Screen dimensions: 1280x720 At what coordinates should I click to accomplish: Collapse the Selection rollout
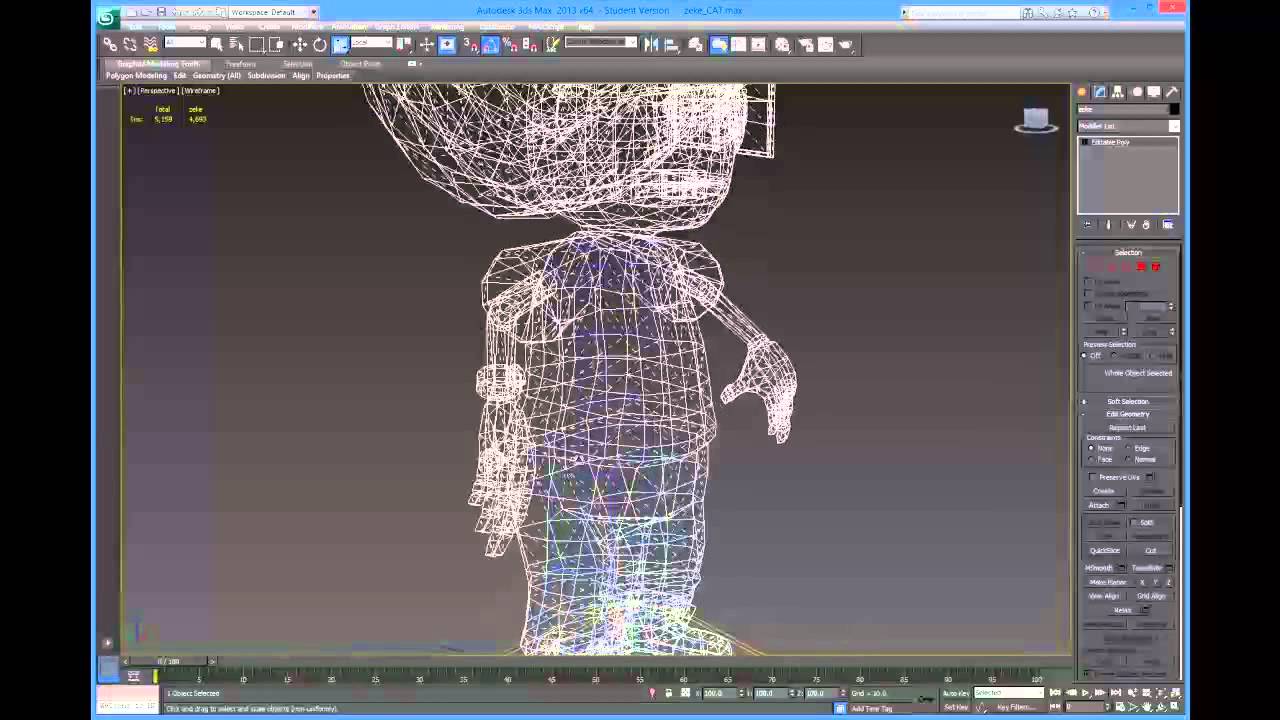pyautogui.click(x=1127, y=253)
